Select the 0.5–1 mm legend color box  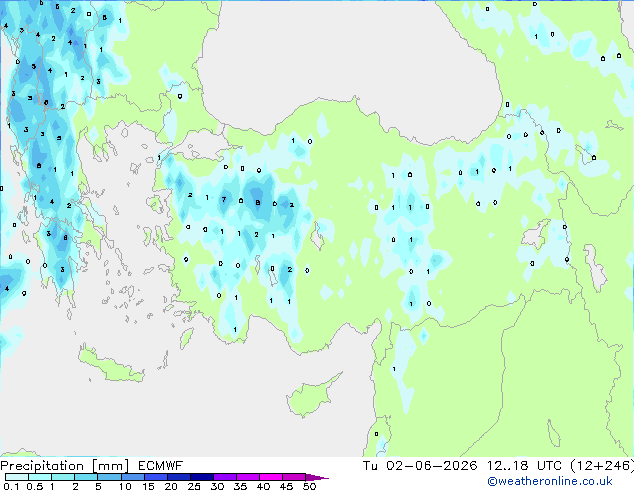pyautogui.click(x=40, y=477)
